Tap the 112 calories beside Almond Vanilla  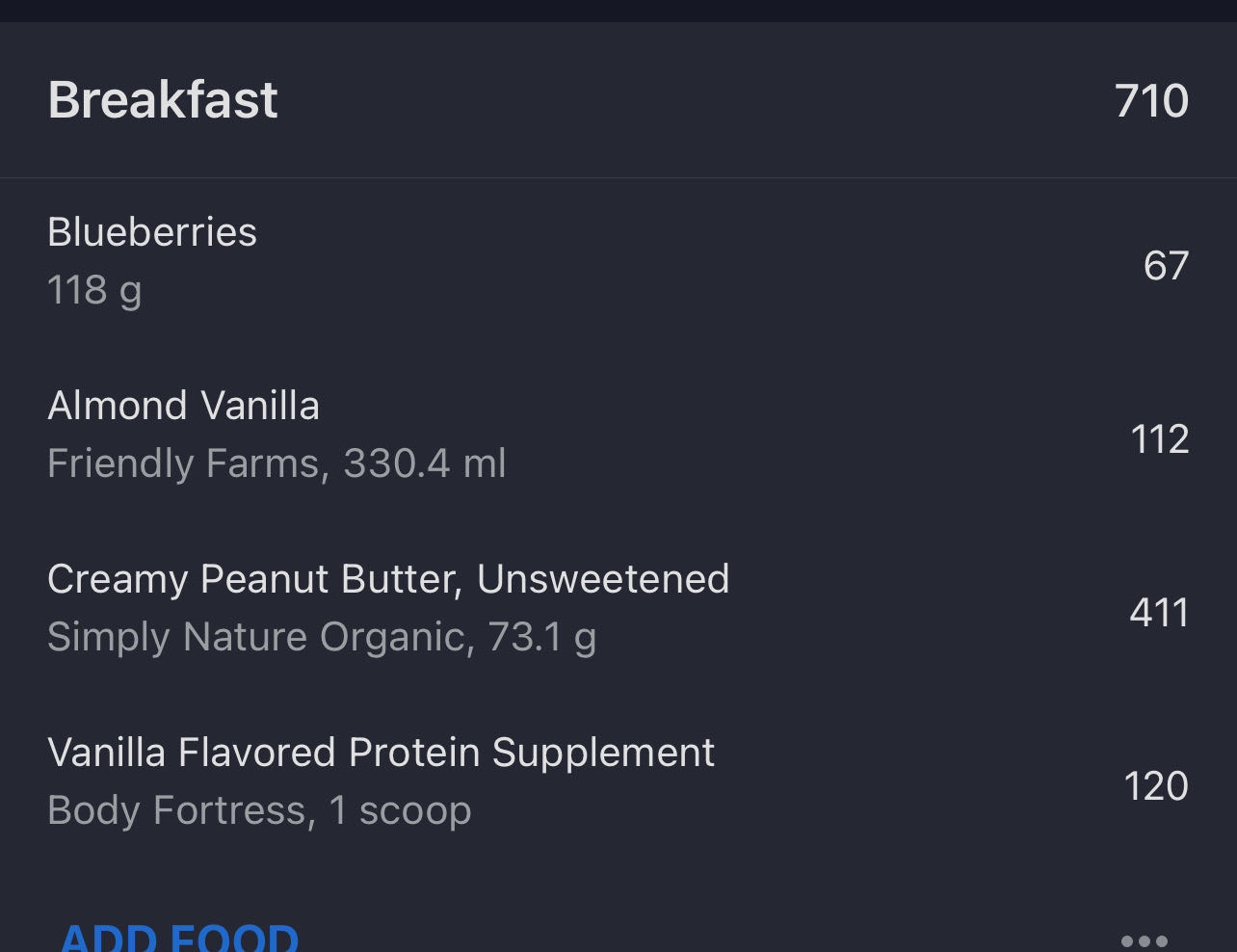1160,438
